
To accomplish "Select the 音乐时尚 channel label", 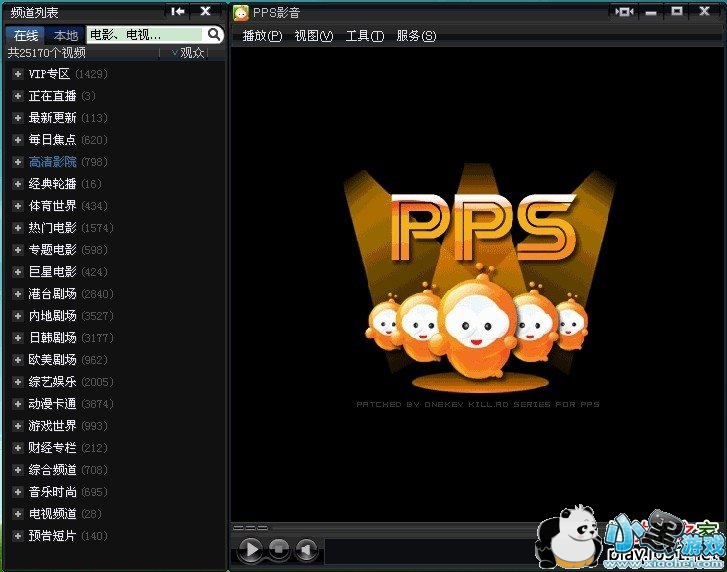I will coord(52,492).
